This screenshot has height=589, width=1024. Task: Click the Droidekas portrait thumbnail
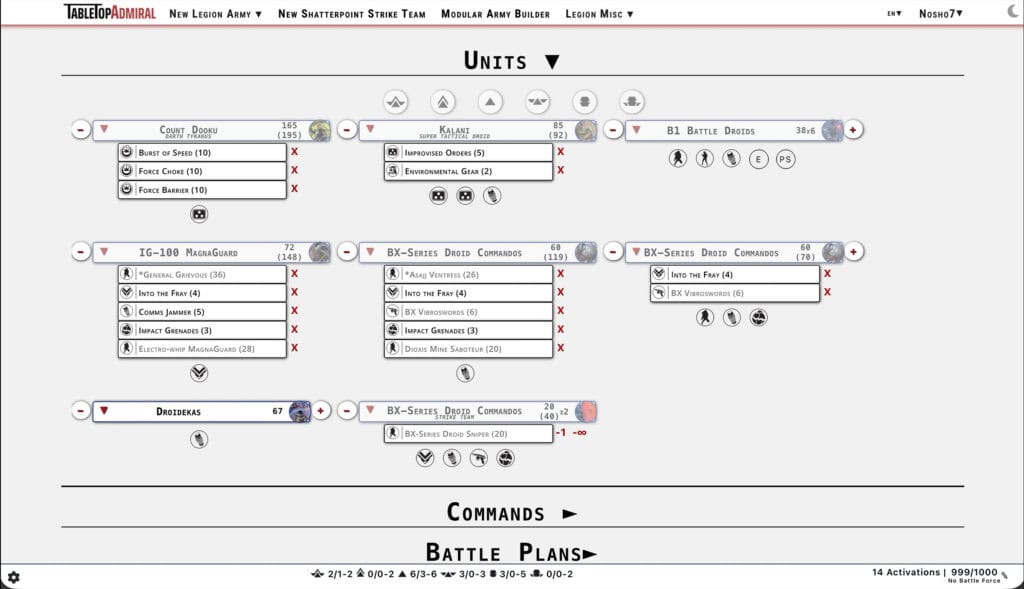(x=300, y=411)
